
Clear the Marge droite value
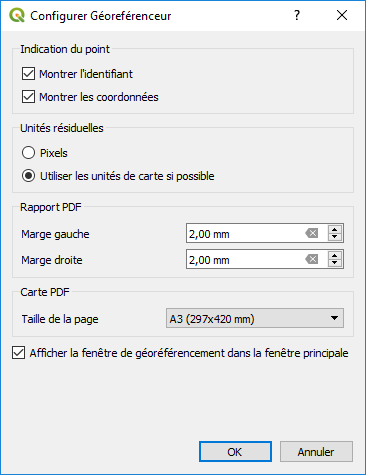tap(312, 259)
